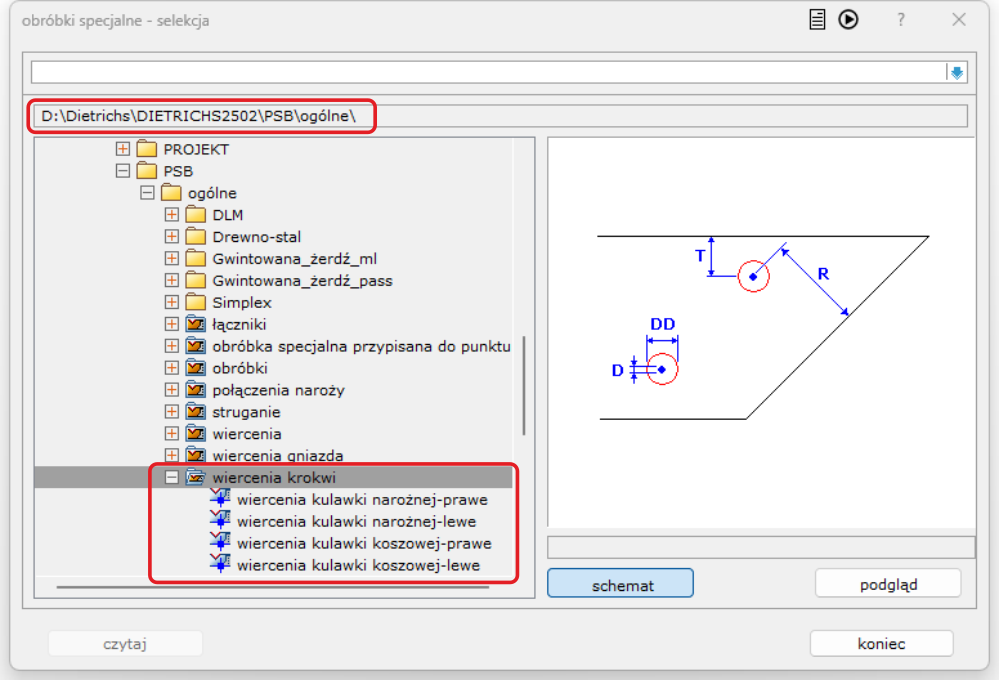
Task: Click obróbka specjalna przypisana do punktu folder icon
Action: 196,345
